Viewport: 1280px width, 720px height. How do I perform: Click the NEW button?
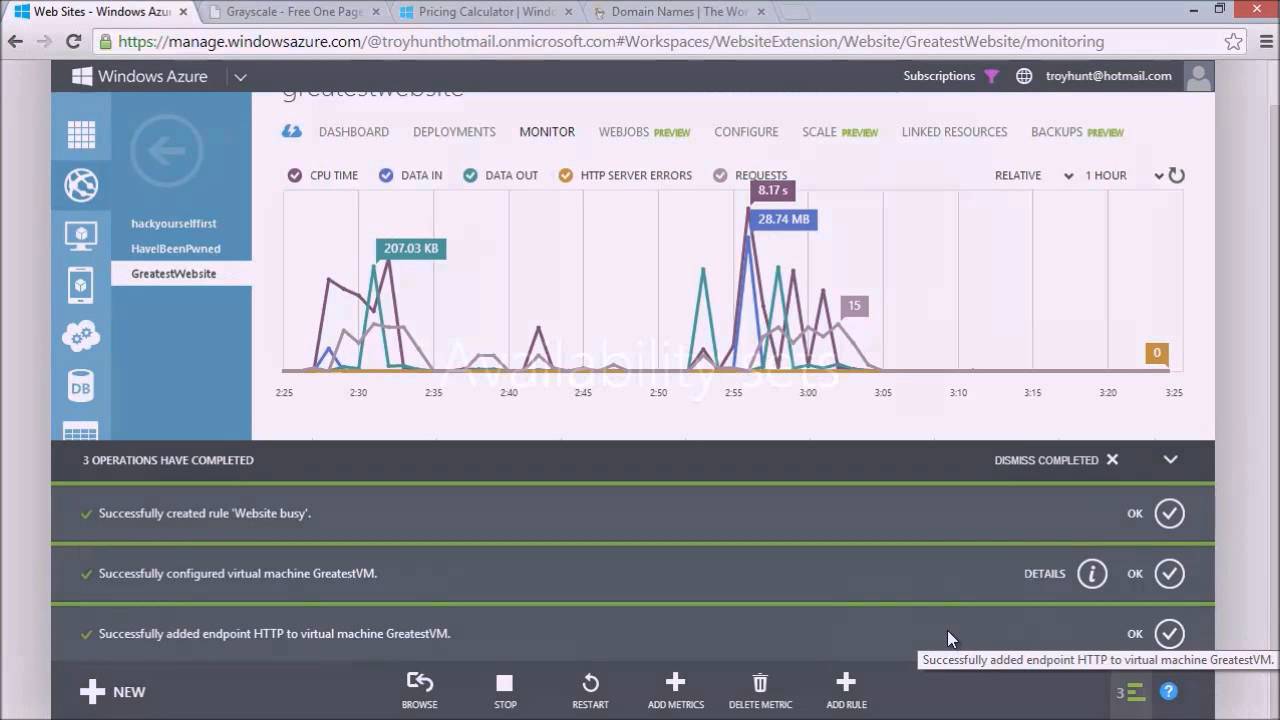click(x=113, y=692)
